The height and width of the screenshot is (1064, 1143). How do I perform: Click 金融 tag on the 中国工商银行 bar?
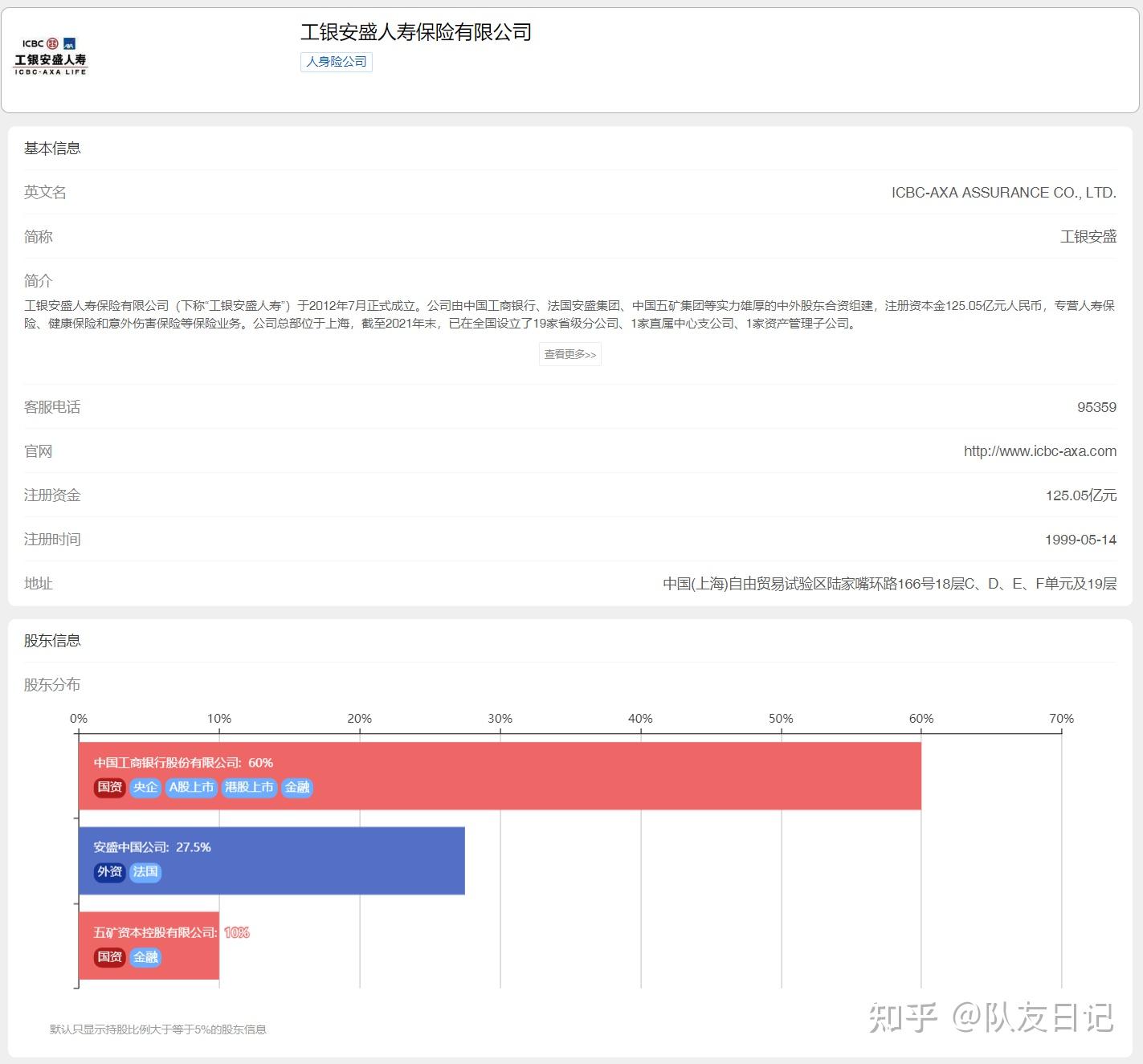(297, 788)
